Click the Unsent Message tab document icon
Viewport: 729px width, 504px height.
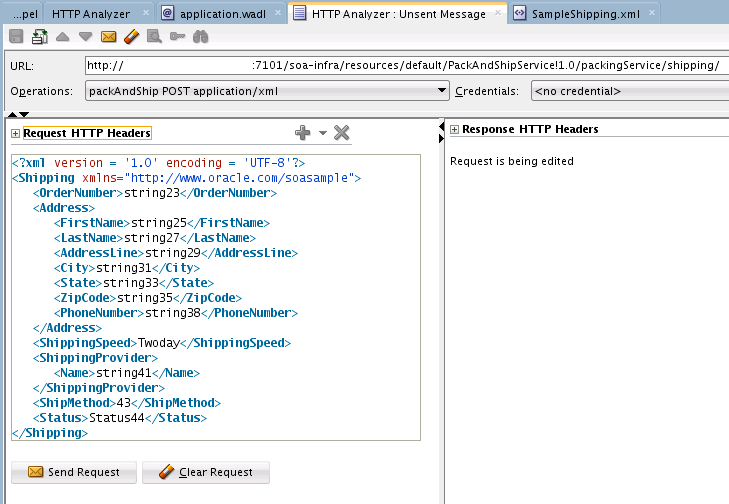tap(300, 13)
